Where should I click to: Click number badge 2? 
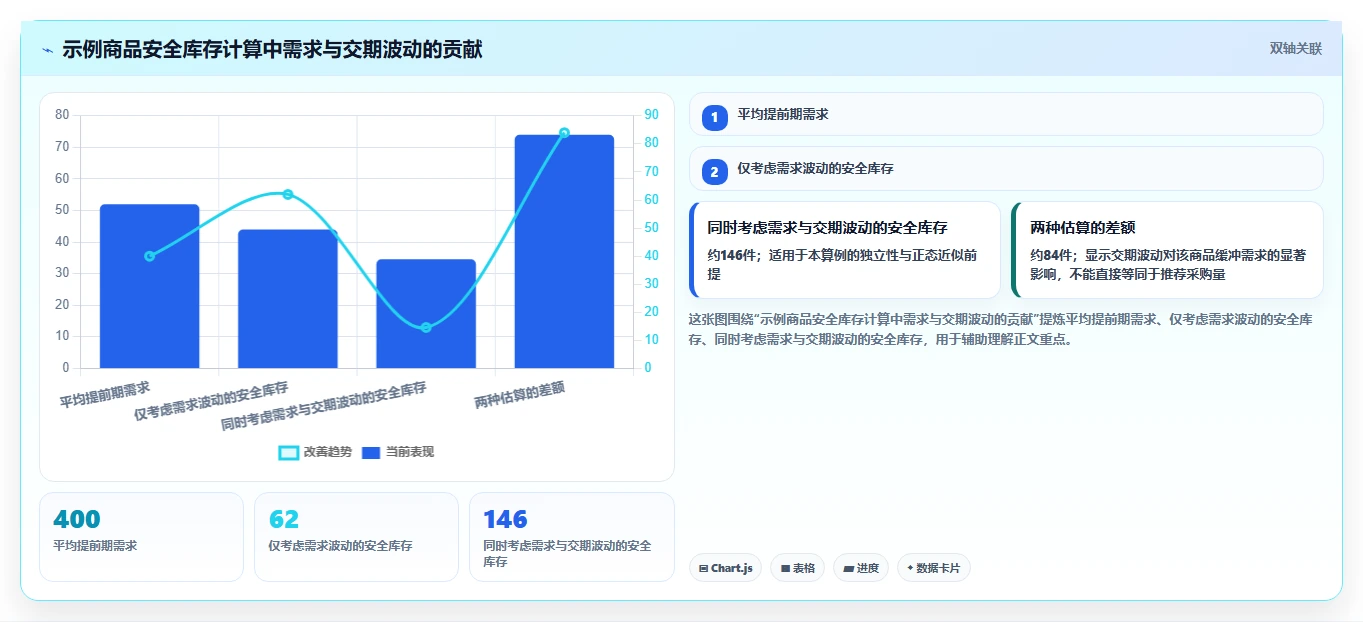714,172
